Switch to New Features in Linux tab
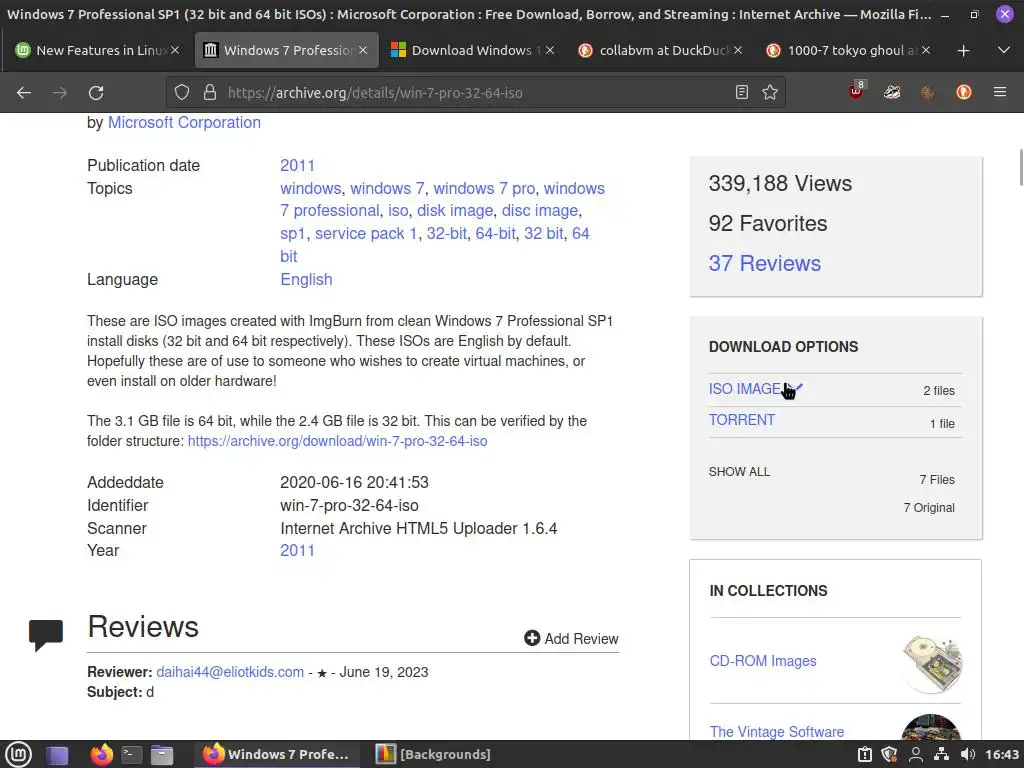Viewport: 1024px width, 768px height. tap(97, 50)
